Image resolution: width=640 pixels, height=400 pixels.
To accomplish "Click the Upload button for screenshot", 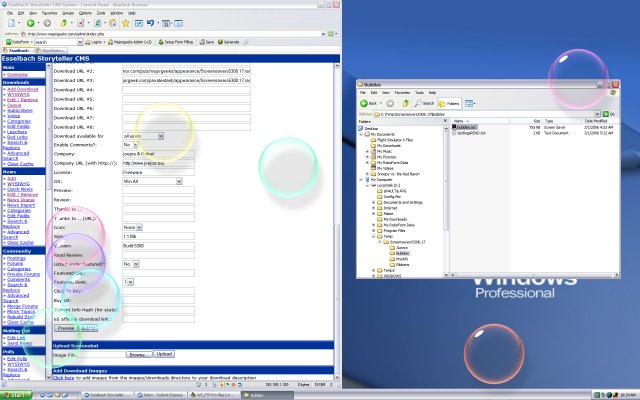I will [x=164, y=354].
